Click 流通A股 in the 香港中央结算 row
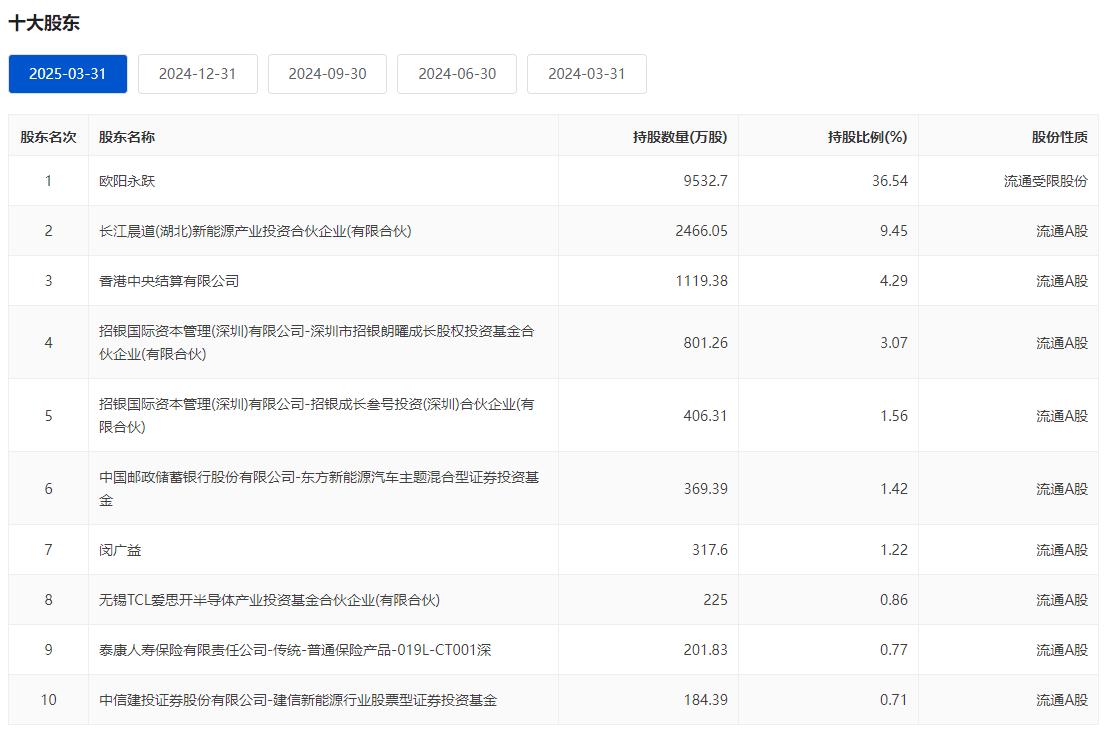The width and height of the screenshot is (1106, 734). point(1062,281)
